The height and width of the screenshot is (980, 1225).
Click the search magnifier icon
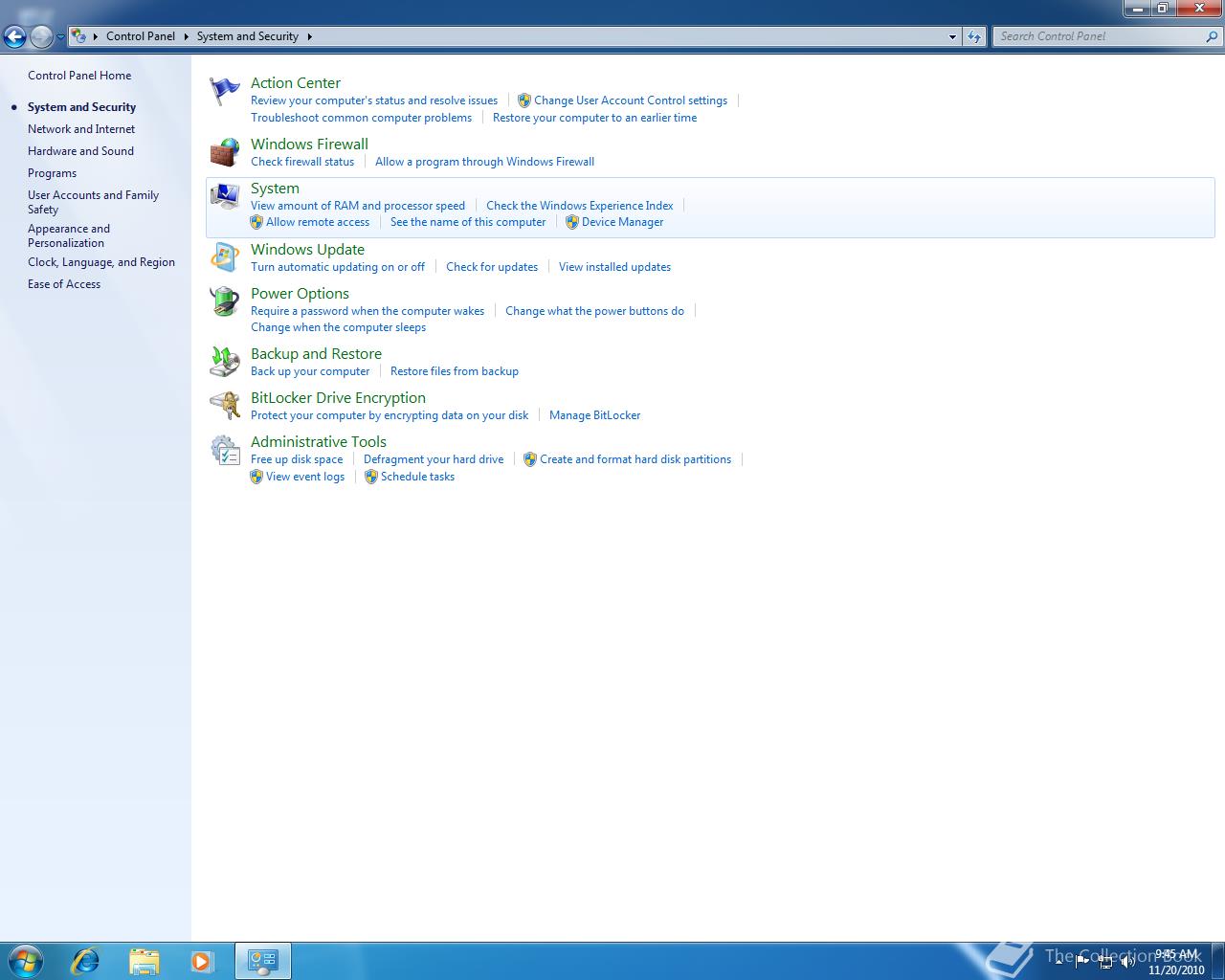(1213, 36)
